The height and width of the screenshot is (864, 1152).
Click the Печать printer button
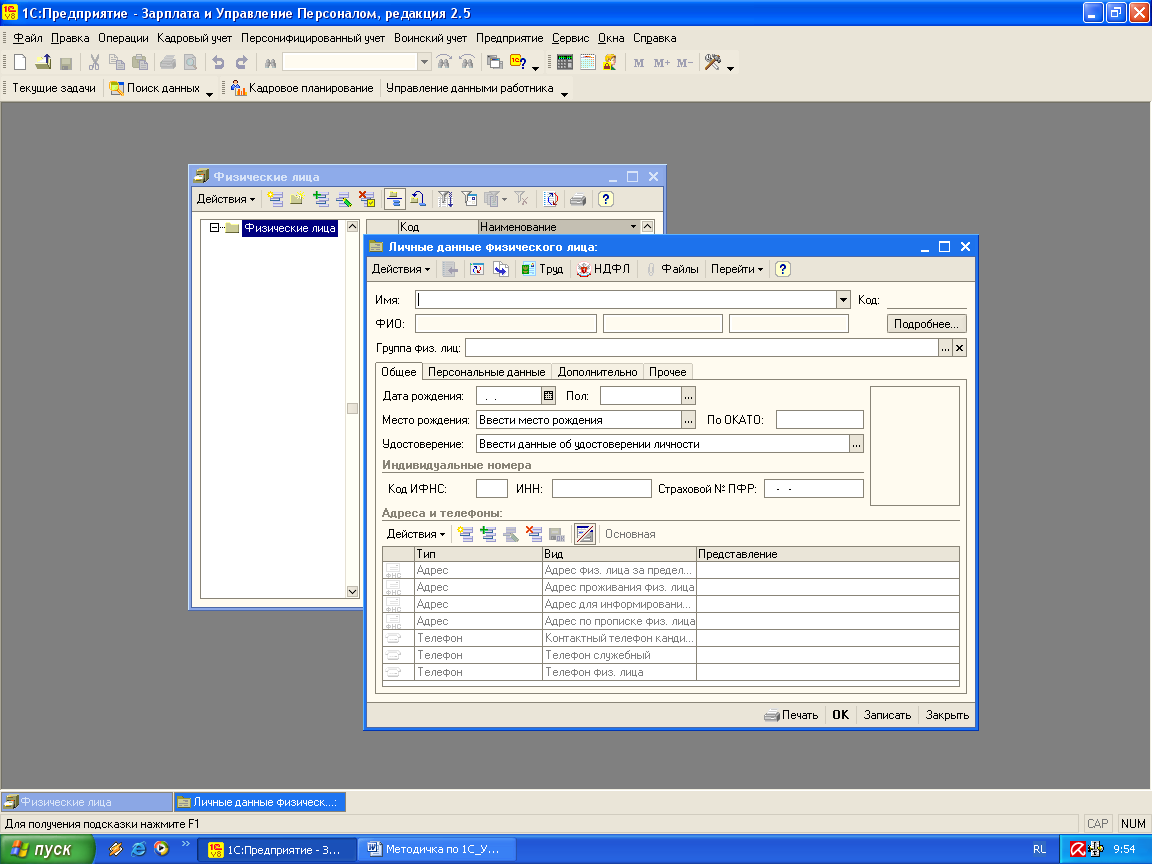point(791,715)
